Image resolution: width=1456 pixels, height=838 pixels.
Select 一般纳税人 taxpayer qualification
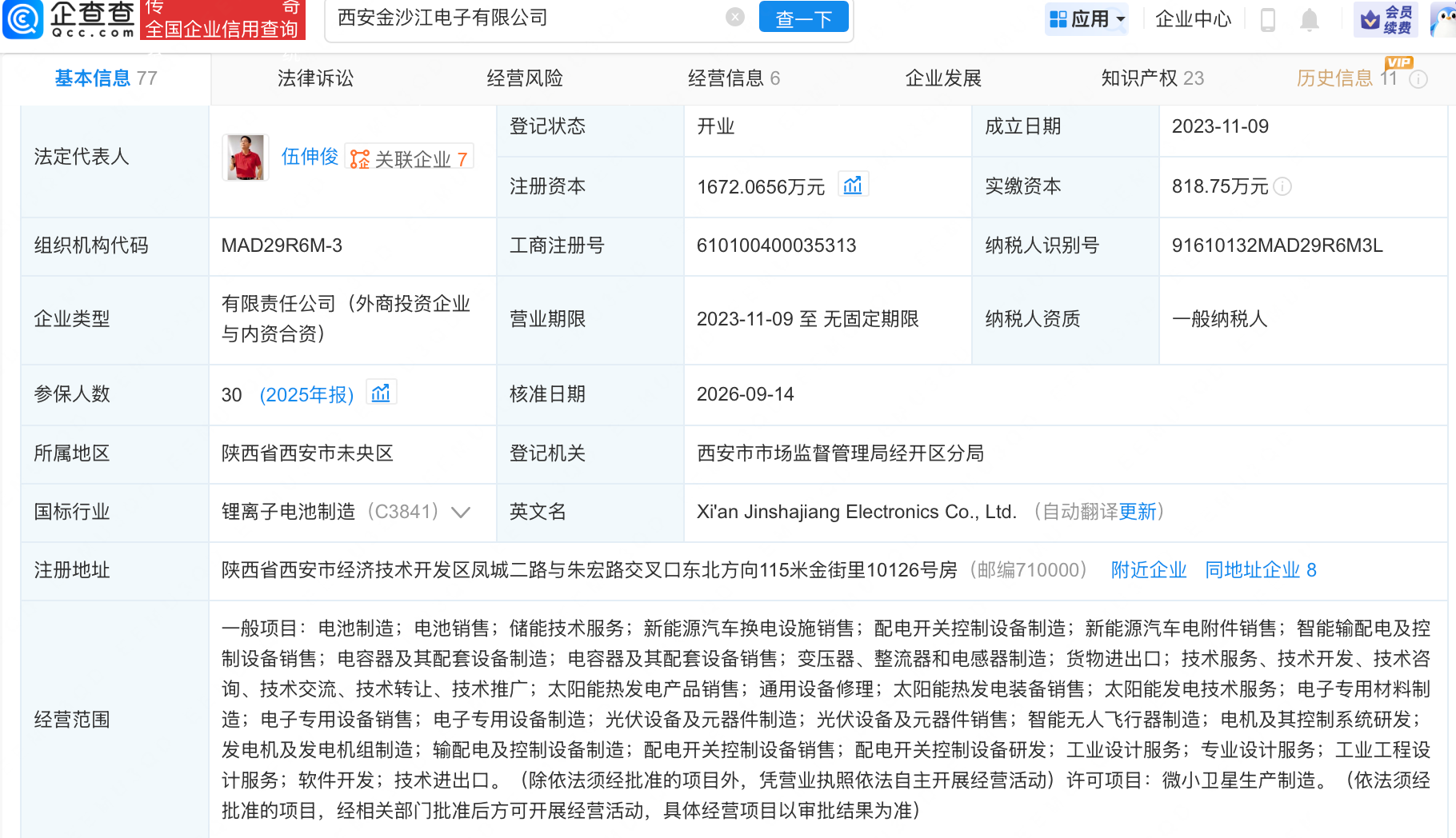pyautogui.click(x=1219, y=319)
